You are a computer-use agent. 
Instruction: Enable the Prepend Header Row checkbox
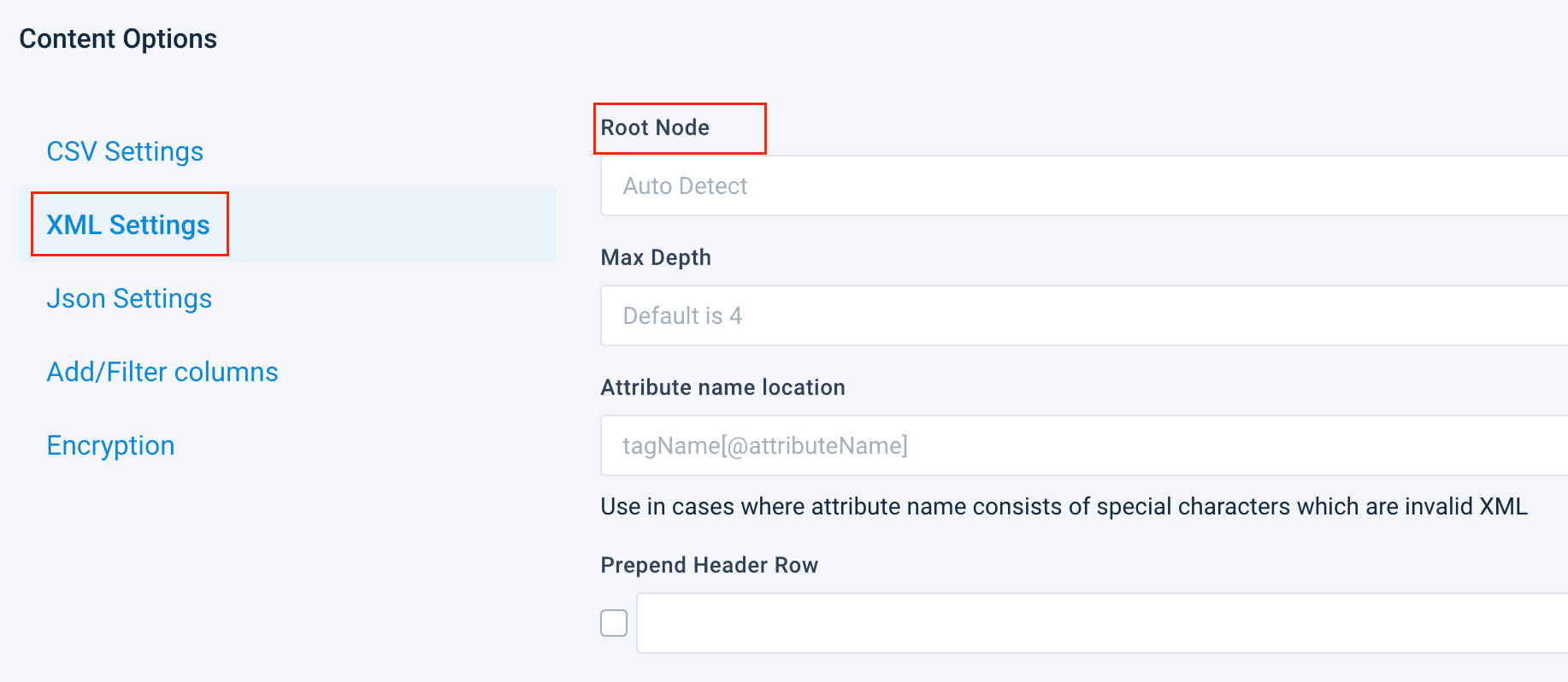click(x=614, y=623)
